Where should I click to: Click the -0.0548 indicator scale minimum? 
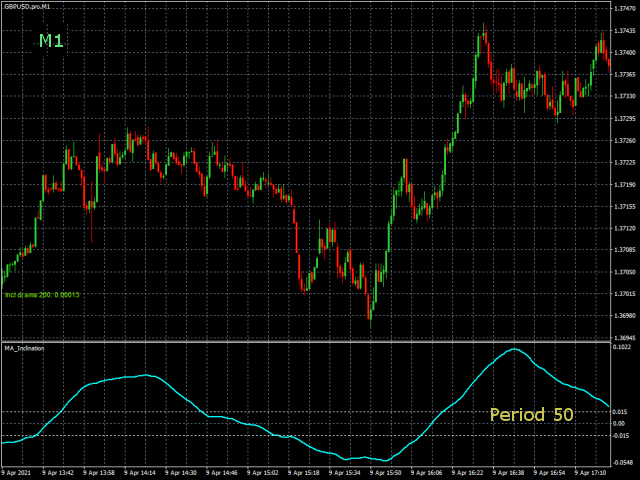623,462
